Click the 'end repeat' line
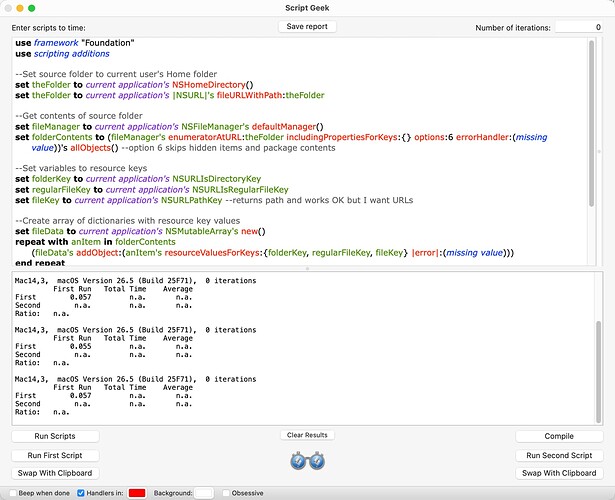This screenshot has width=615, height=500. coord(40,263)
